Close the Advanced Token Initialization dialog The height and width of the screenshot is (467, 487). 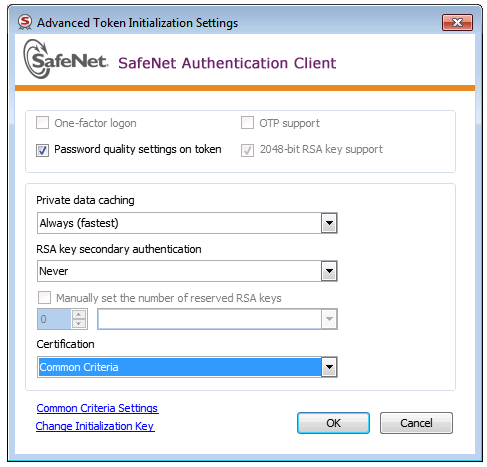(457, 22)
